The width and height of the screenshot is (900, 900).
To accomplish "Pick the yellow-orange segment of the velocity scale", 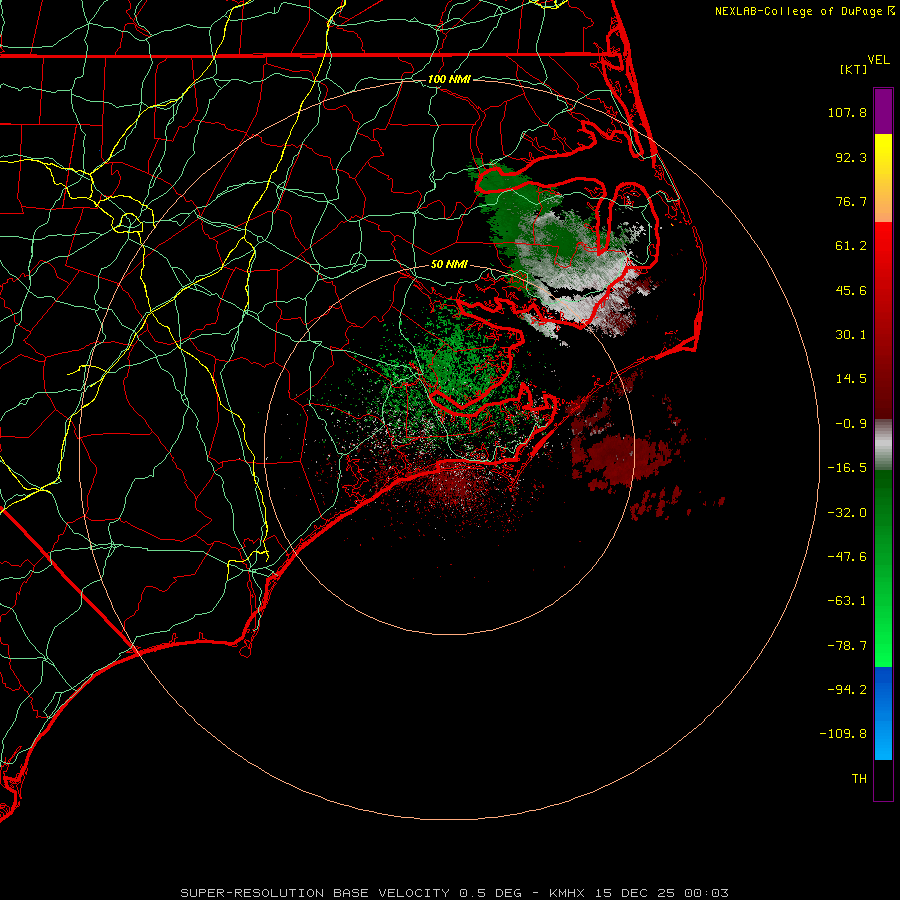I will coord(883,178).
